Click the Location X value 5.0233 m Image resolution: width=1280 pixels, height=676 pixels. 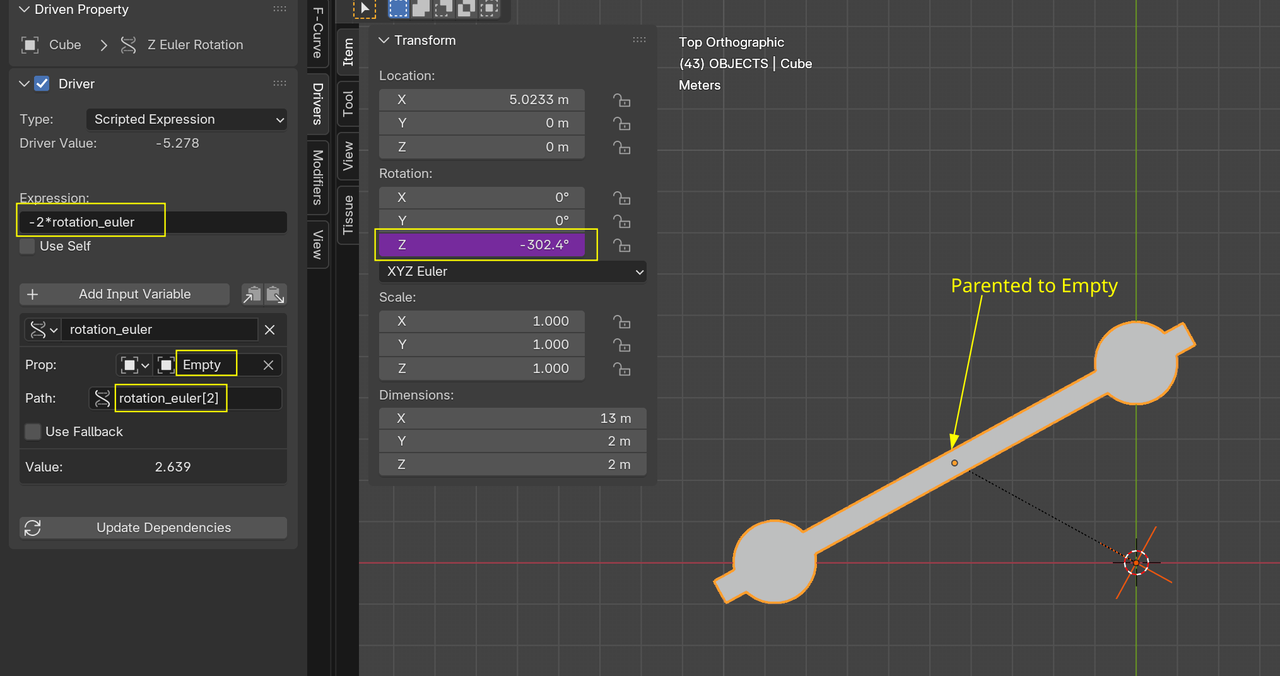pos(482,100)
